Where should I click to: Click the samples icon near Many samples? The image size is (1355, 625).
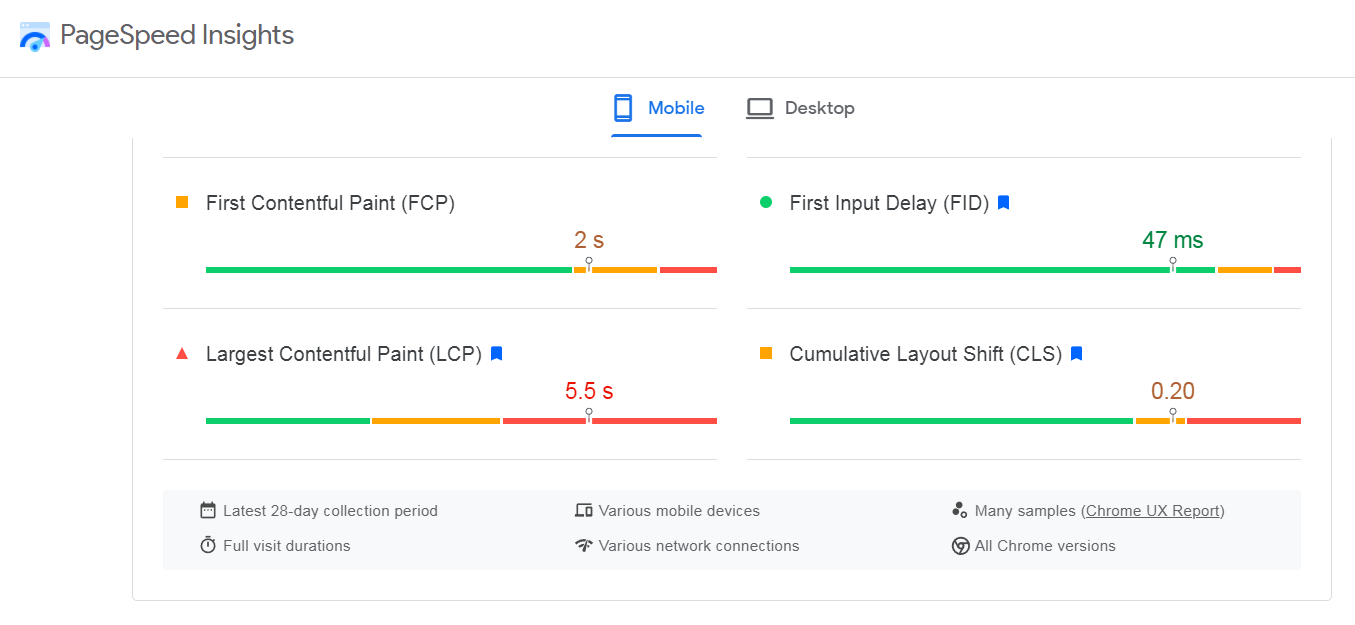(x=960, y=510)
